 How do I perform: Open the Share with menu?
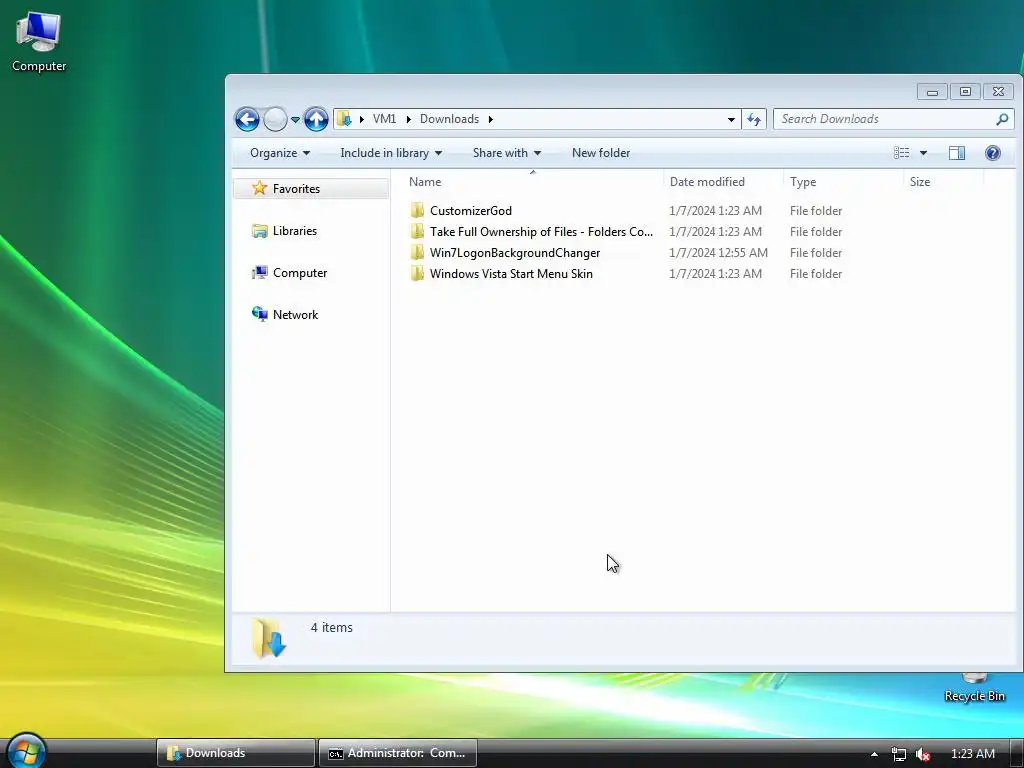(x=507, y=153)
